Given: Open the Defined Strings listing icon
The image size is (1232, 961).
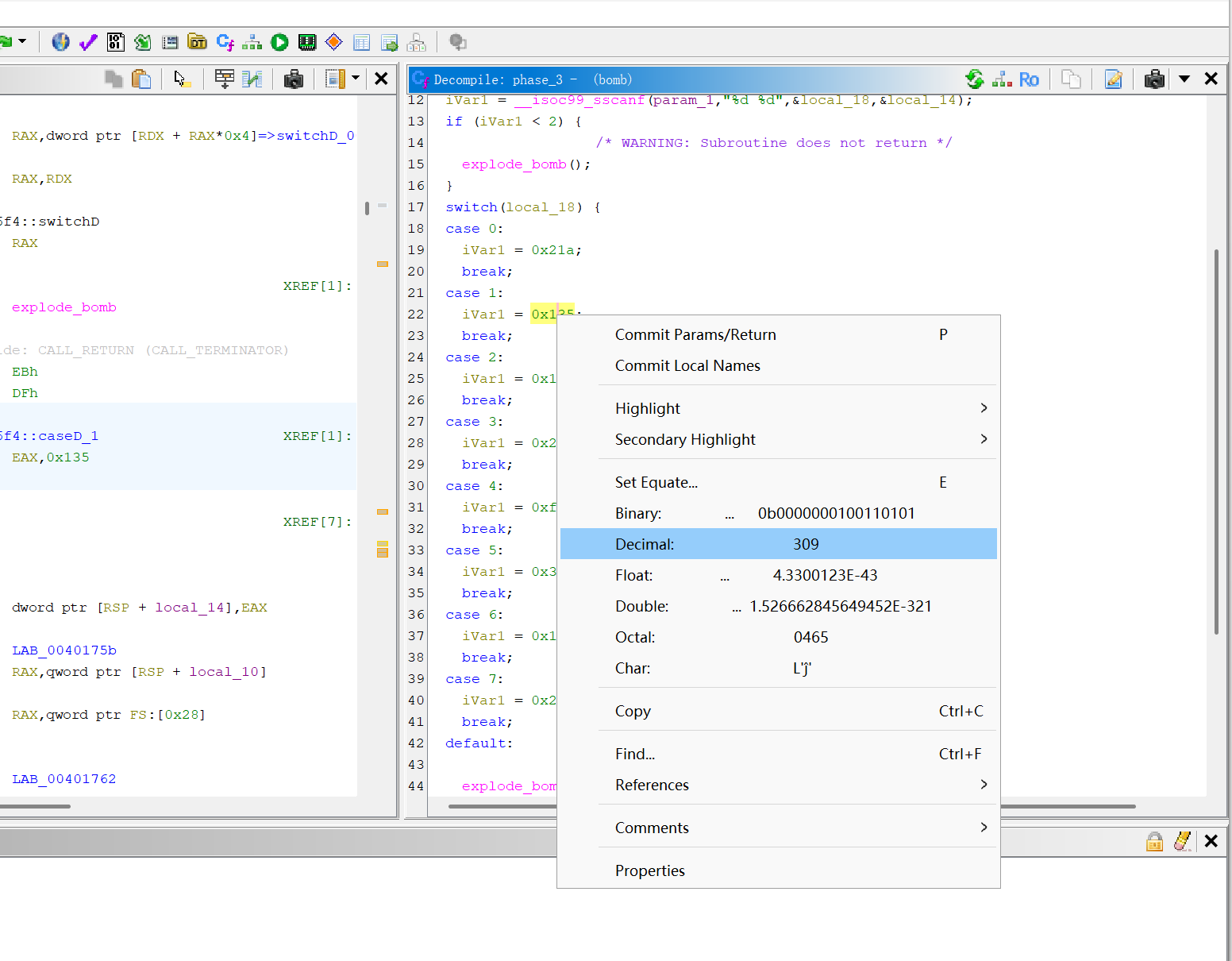Looking at the screenshot, I should pyautogui.click(x=170, y=42).
